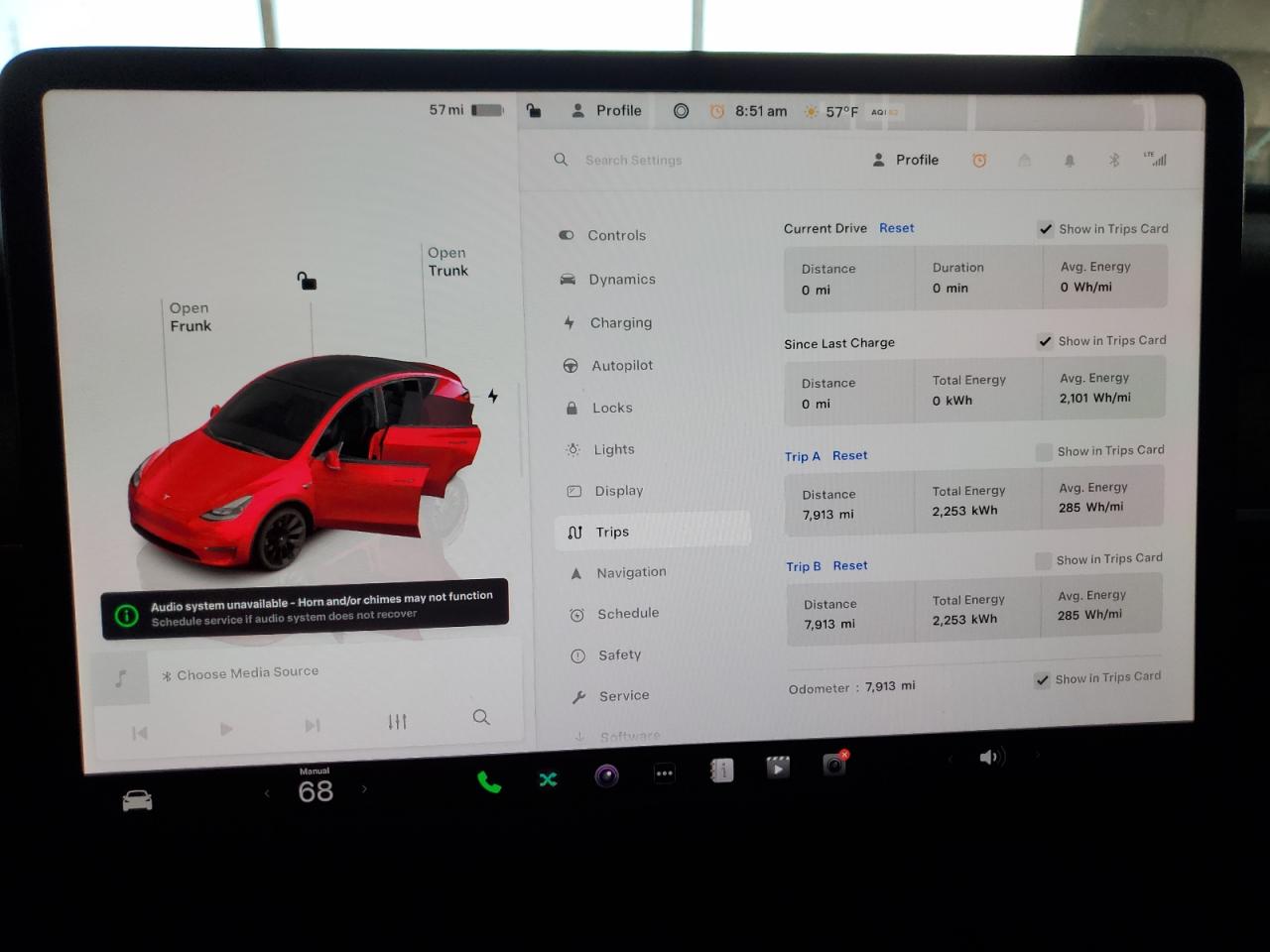The width and height of the screenshot is (1270, 952).
Task: Reset the Current Drive stats
Action: pos(897,228)
